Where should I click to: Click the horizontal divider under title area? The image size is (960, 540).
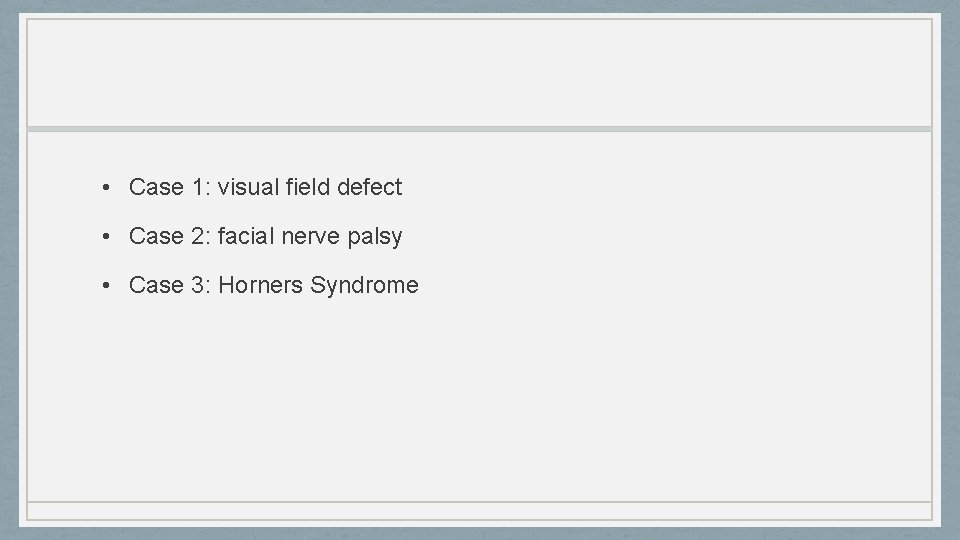click(479, 129)
